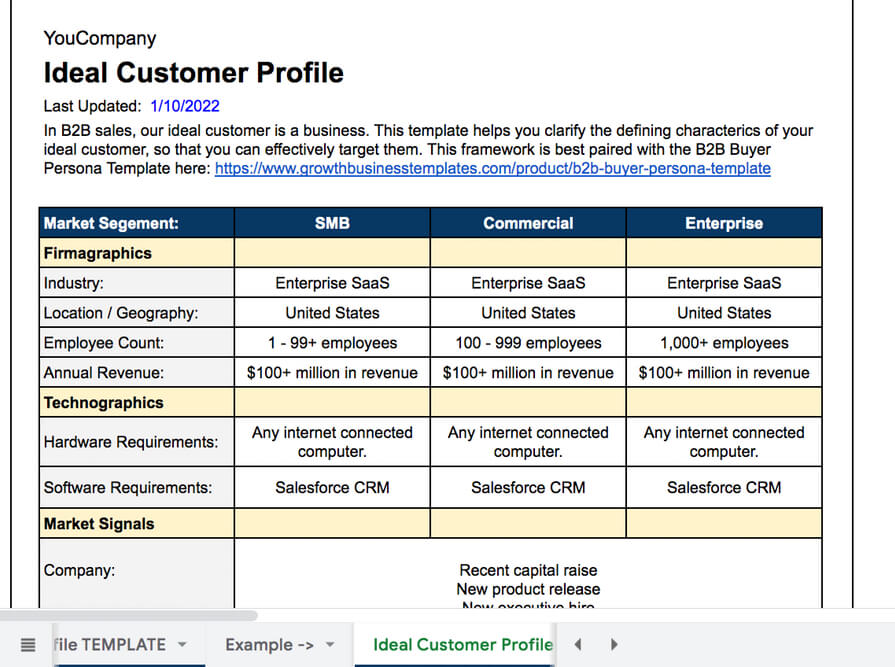The width and height of the screenshot is (895, 667).
Task: Select Commercial $100+ million in revenue cell
Action: click(x=528, y=373)
